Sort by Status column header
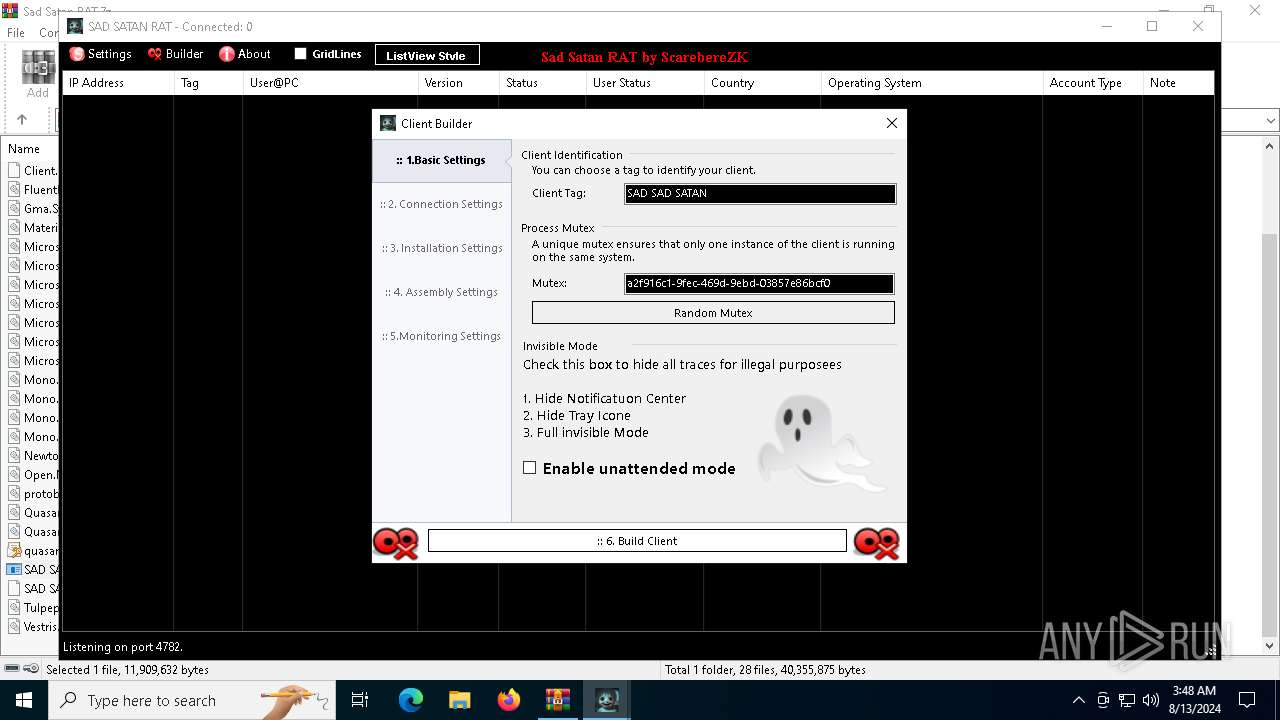The width and height of the screenshot is (1280, 720). (542, 83)
